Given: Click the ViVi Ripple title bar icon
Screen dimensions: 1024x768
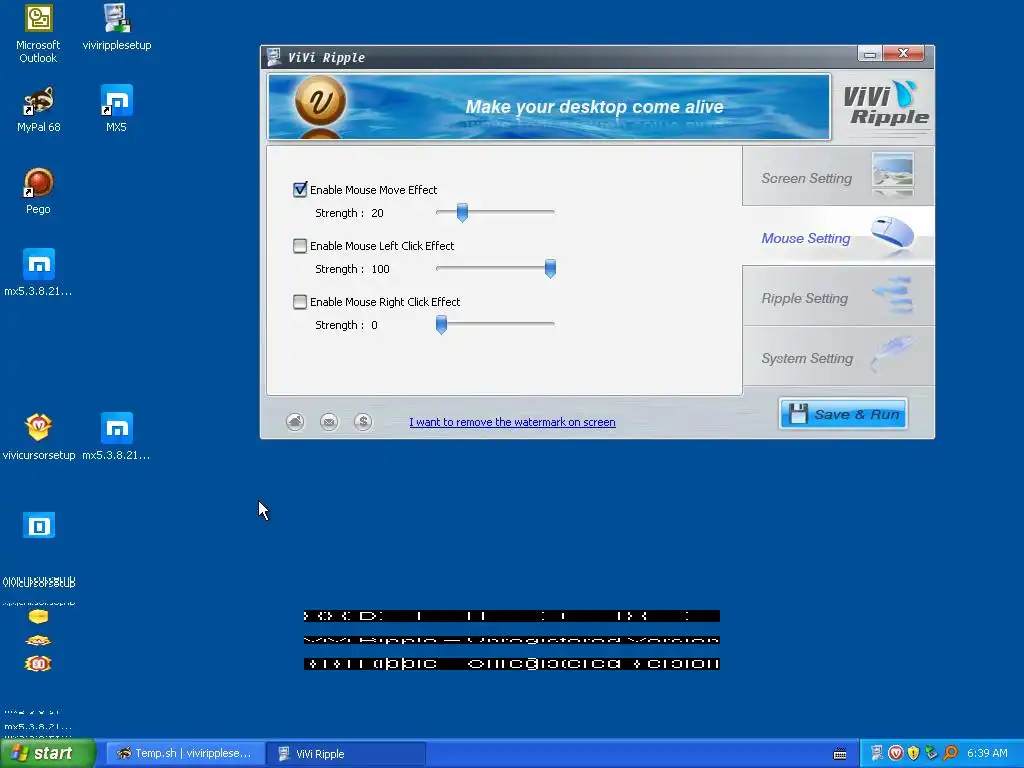Looking at the screenshot, I should [x=274, y=57].
